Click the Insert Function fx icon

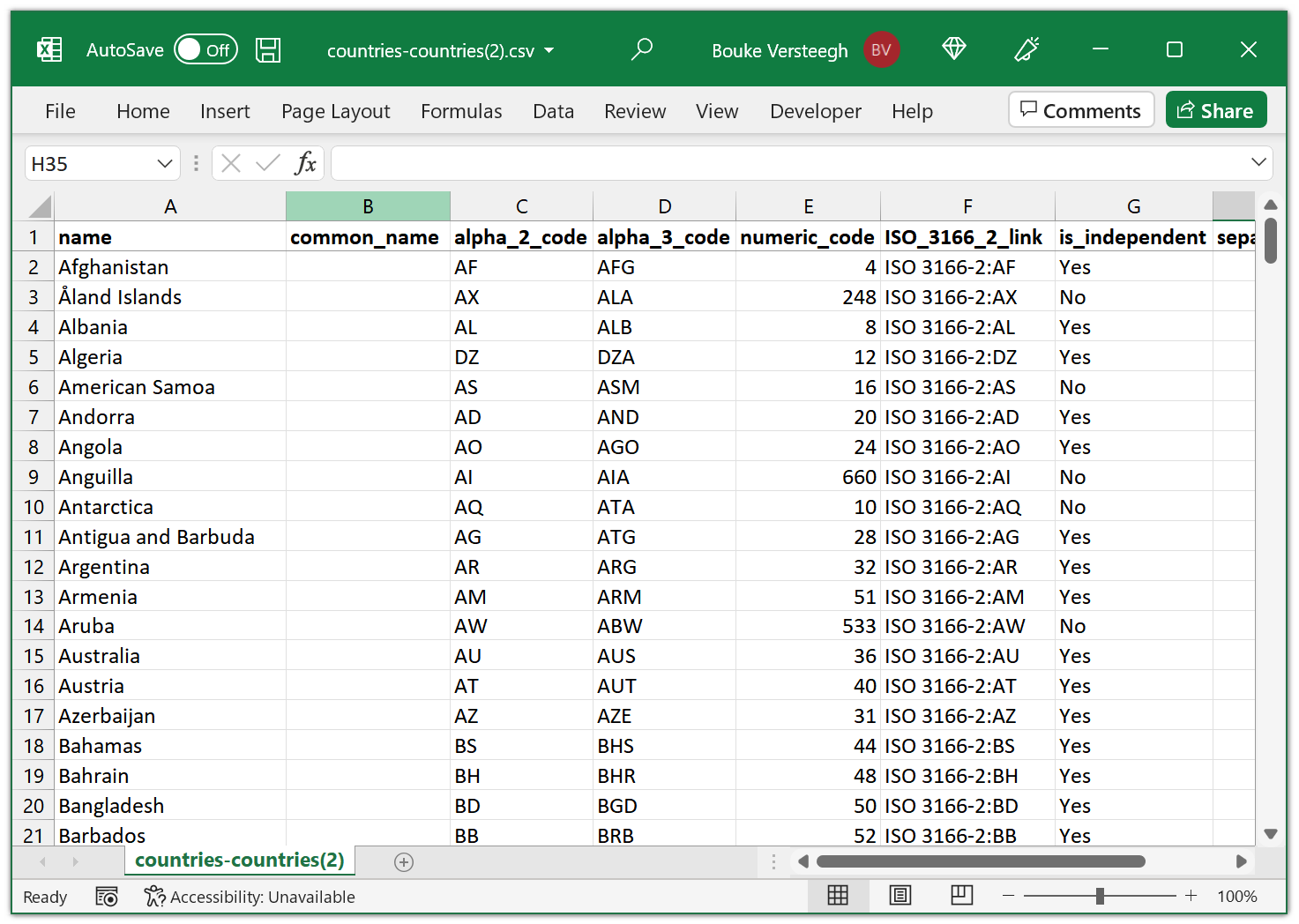[x=305, y=163]
